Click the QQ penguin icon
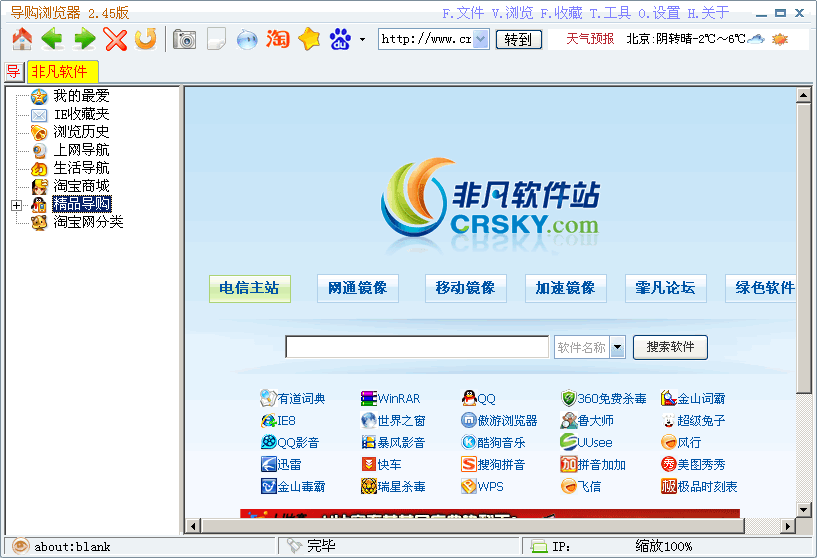Screen dimensions: 817x558 (x=469, y=399)
